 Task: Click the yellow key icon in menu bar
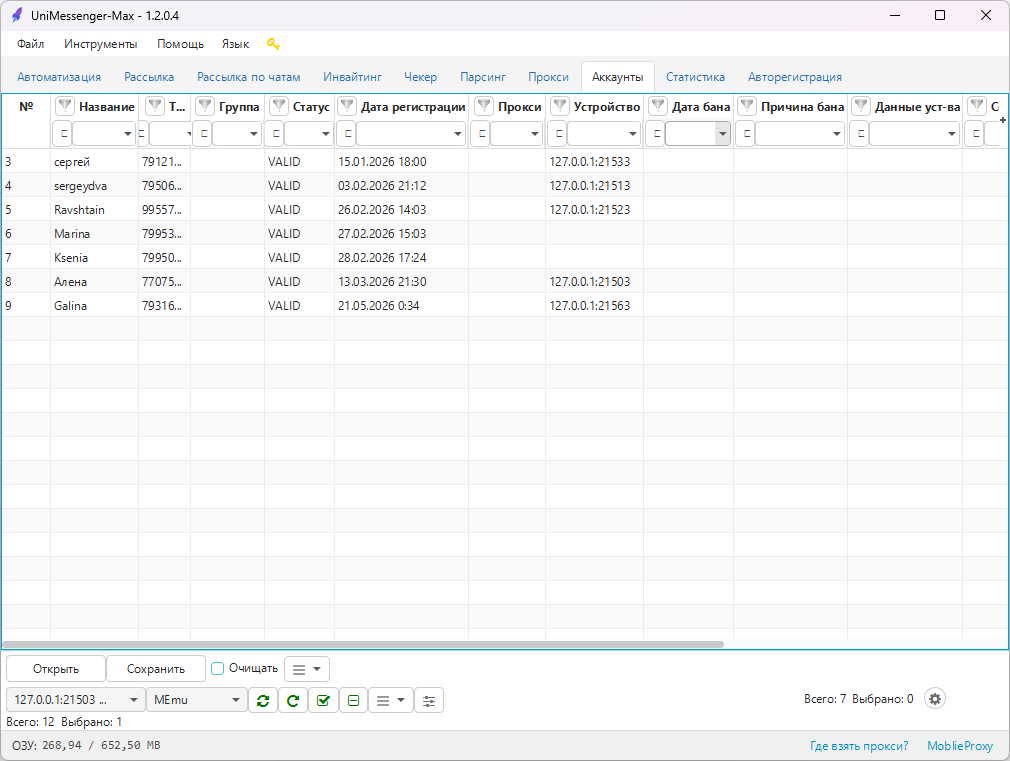(273, 44)
